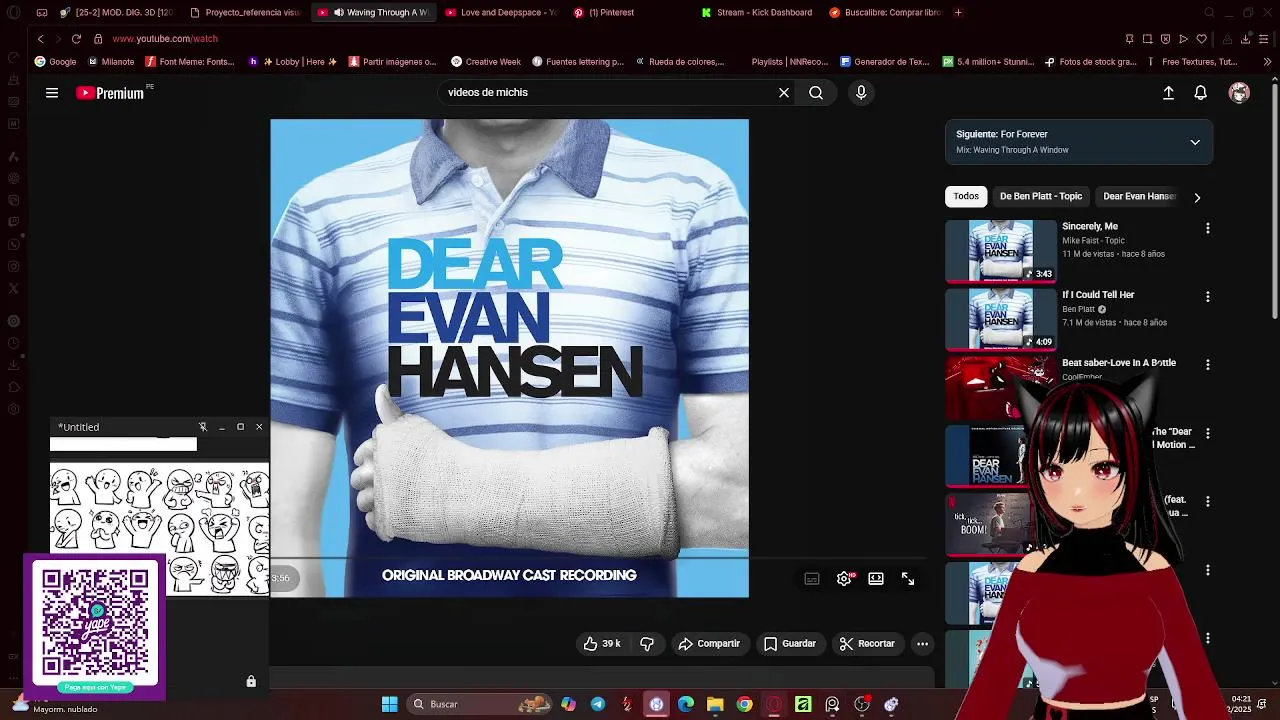Open the If I Could Tell Her title

tap(1098, 295)
